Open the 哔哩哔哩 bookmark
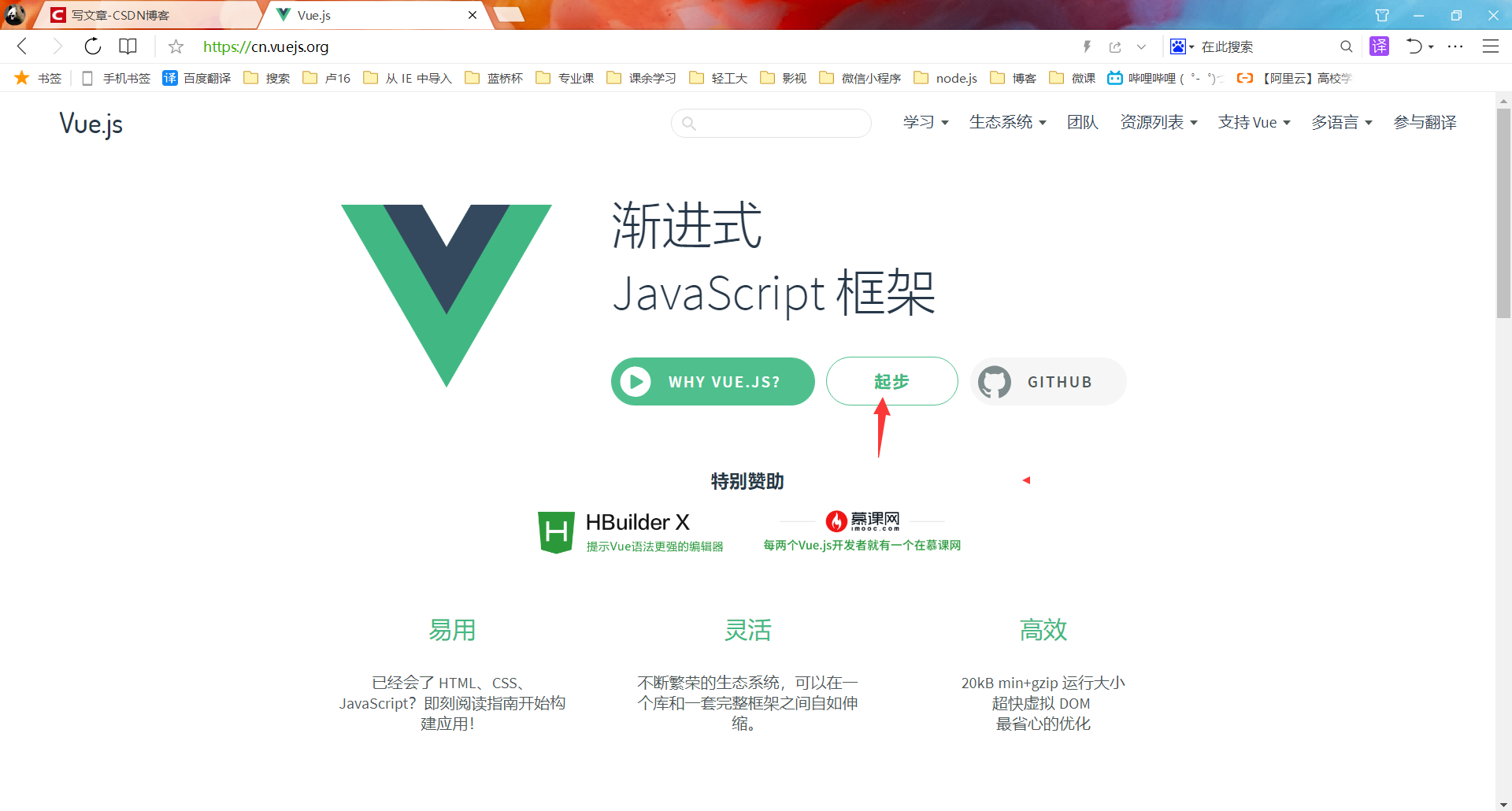1512x811 pixels. coord(1165,78)
